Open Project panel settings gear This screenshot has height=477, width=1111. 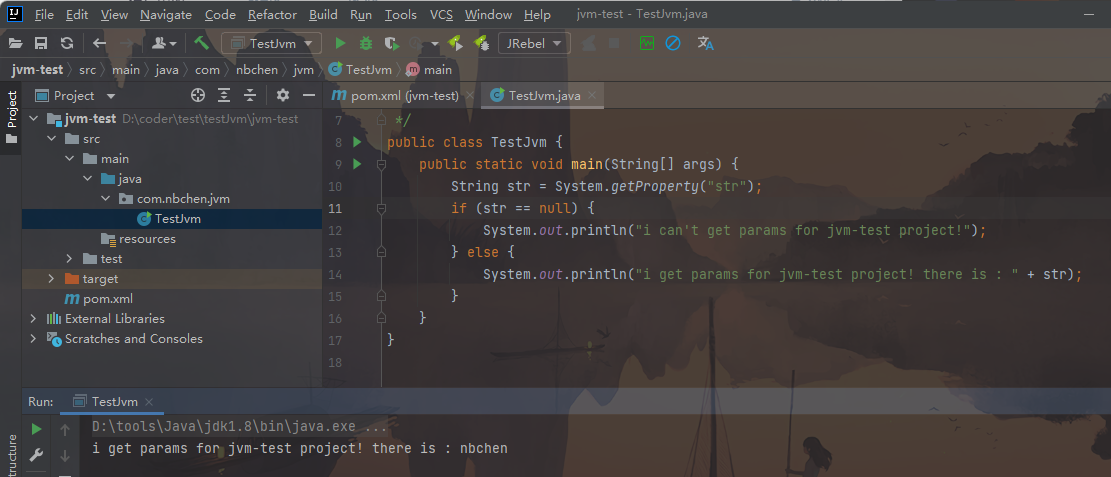point(283,96)
